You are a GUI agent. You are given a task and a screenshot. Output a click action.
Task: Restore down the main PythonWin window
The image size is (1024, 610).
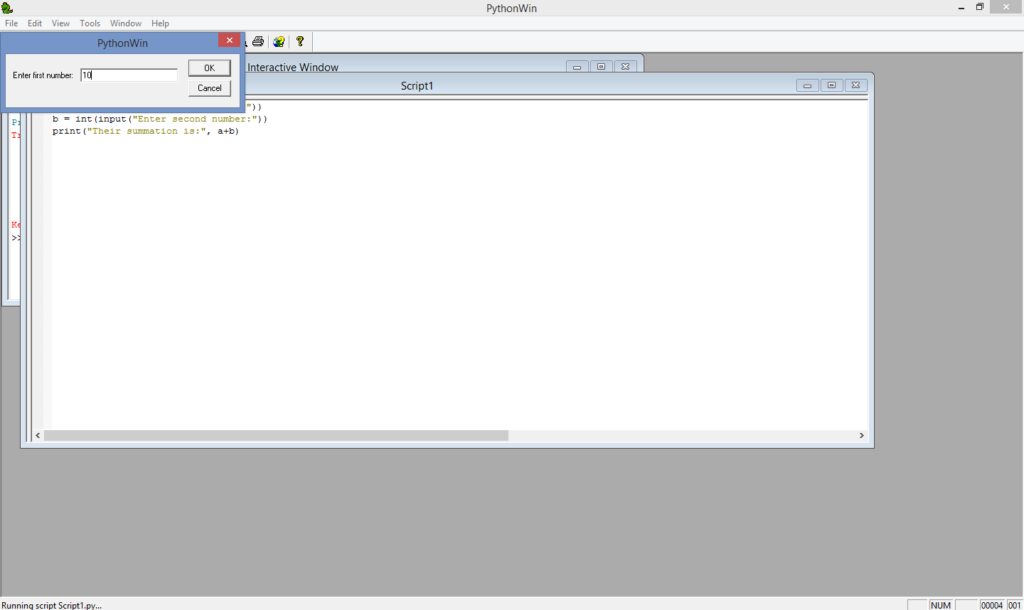(980, 8)
